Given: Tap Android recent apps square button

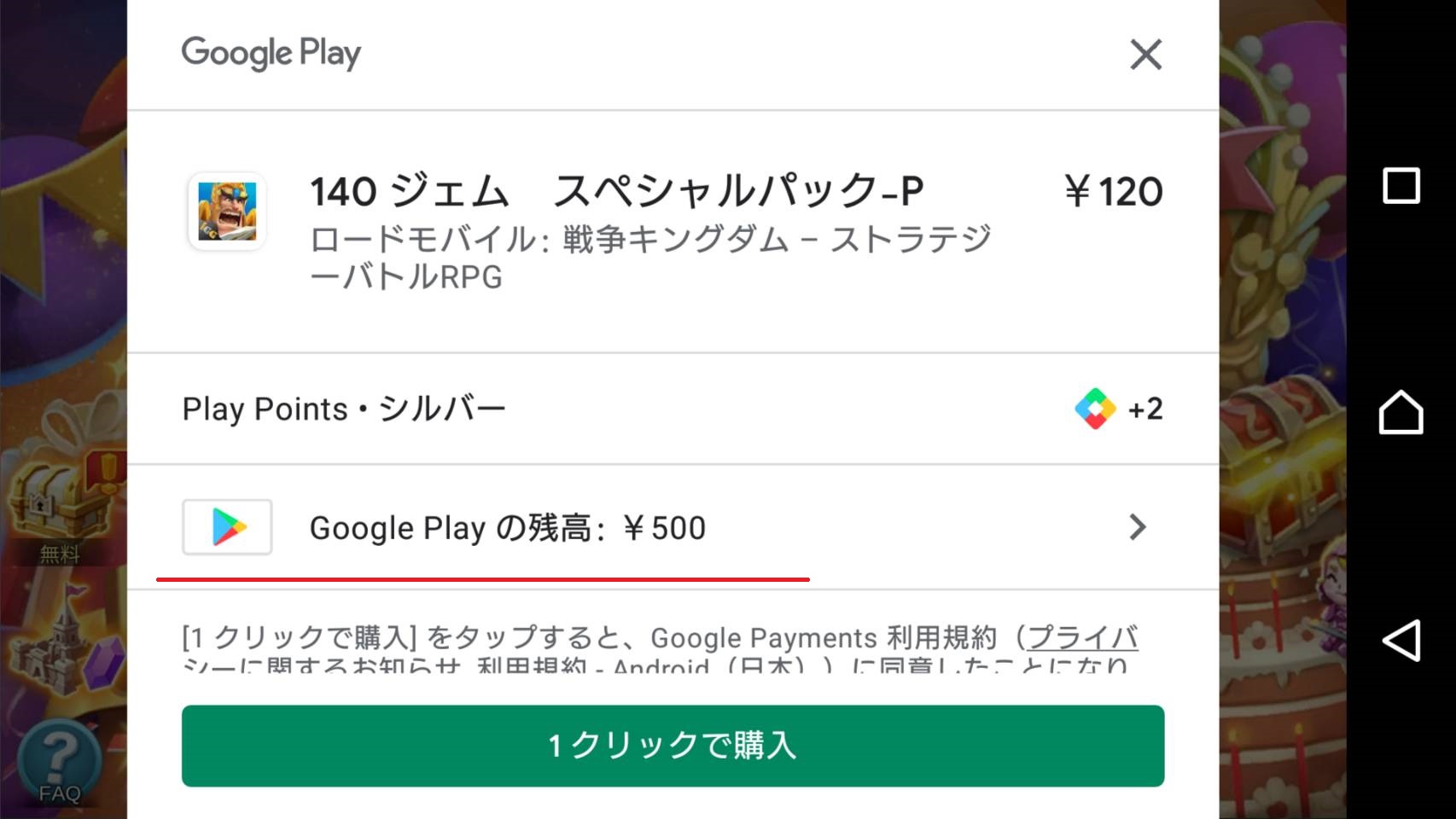Looking at the screenshot, I should coord(1401,186).
